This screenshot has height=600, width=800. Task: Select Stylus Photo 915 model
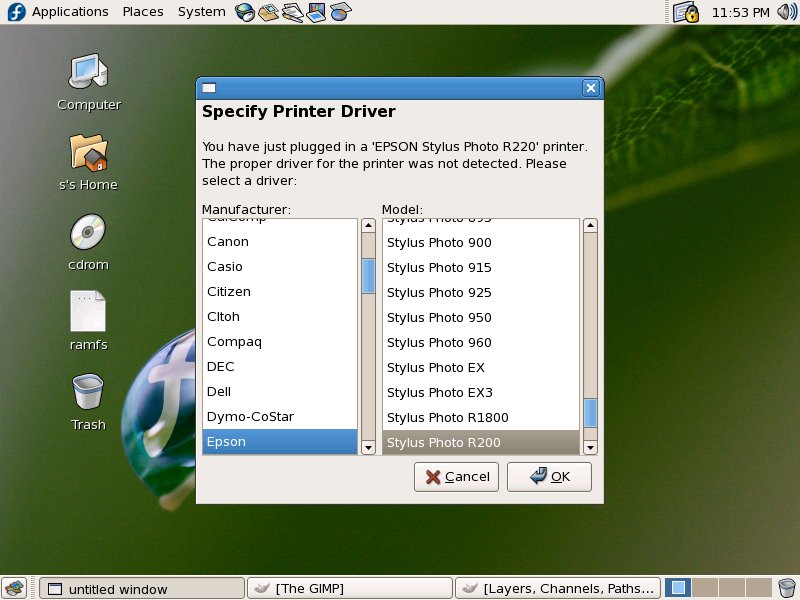click(x=481, y=268)
